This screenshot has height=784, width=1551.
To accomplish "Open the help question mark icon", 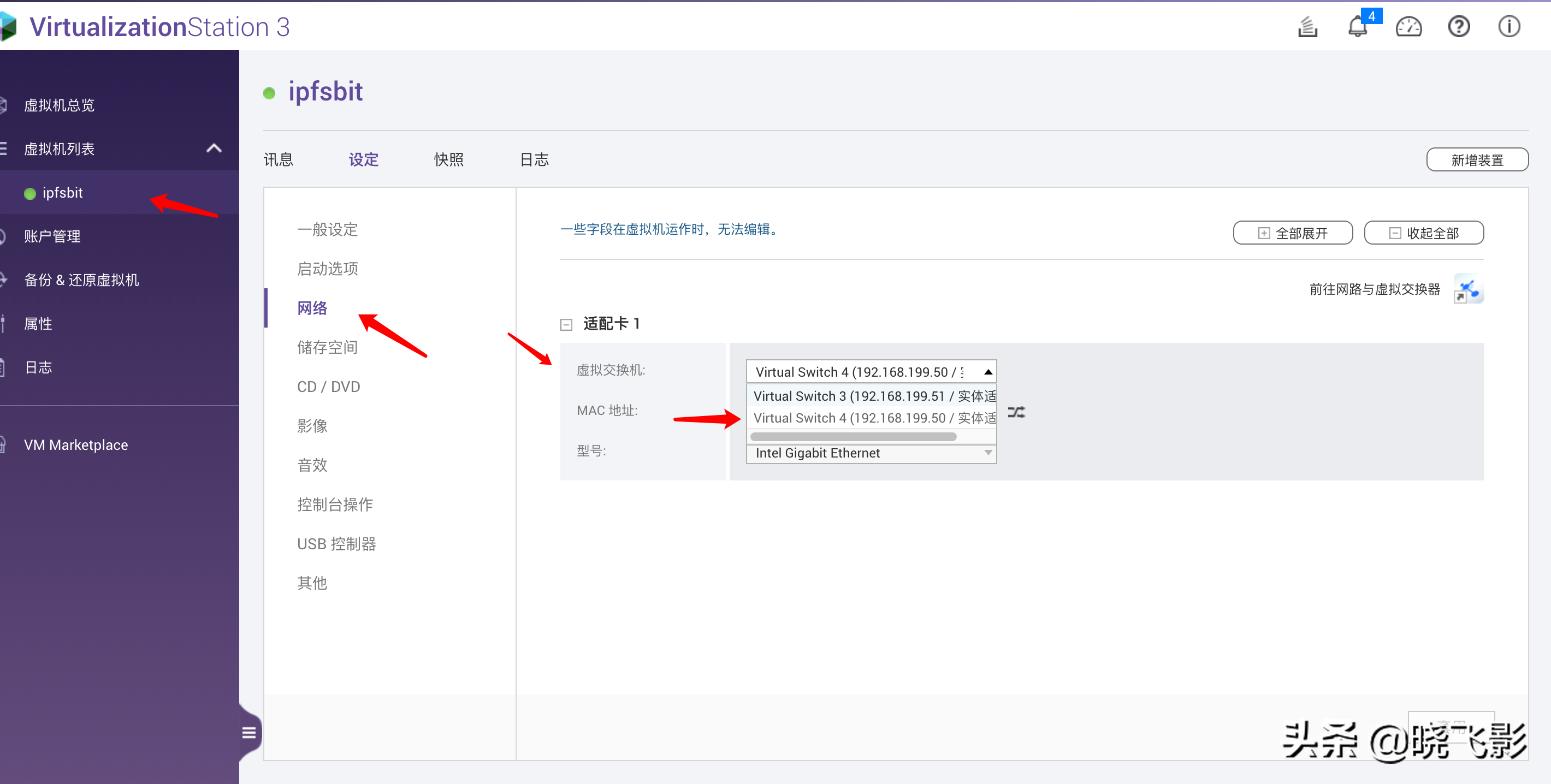I will pyautogui.click(x=1459, y=27).
